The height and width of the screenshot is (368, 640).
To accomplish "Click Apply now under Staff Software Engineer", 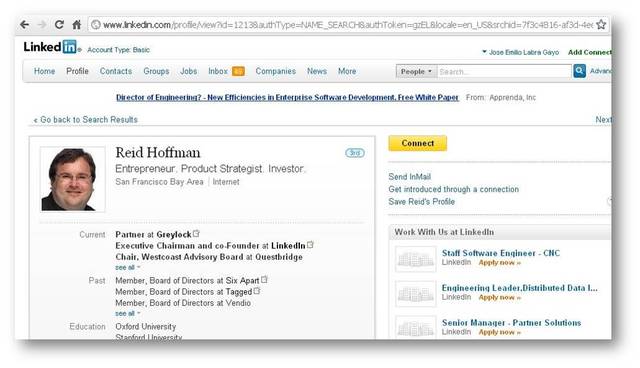I will tap(500, 263).
